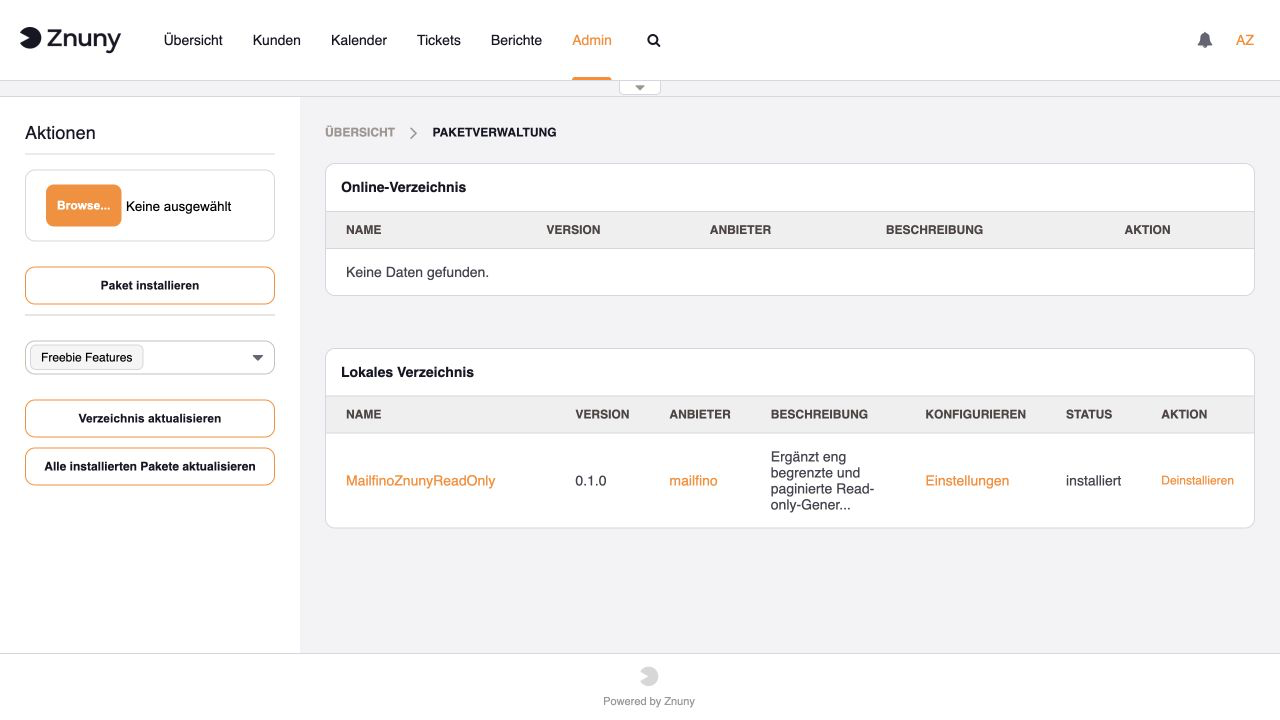Click the Browse... file button
Image resolution: width=1280 pixels, height=720 pixels.
(x=84, y=206)
